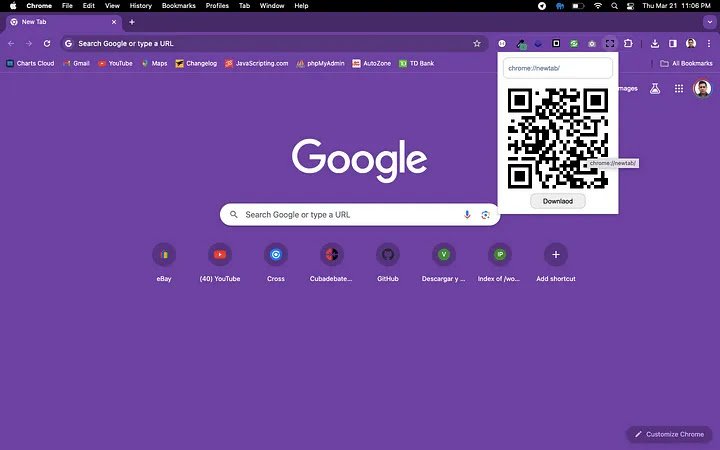Click the QR code image

click(557, 139)
